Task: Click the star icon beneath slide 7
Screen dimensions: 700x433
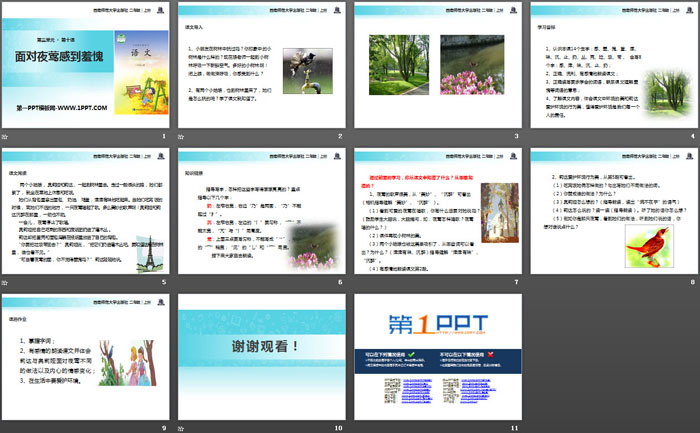Action: pos(358,282)
